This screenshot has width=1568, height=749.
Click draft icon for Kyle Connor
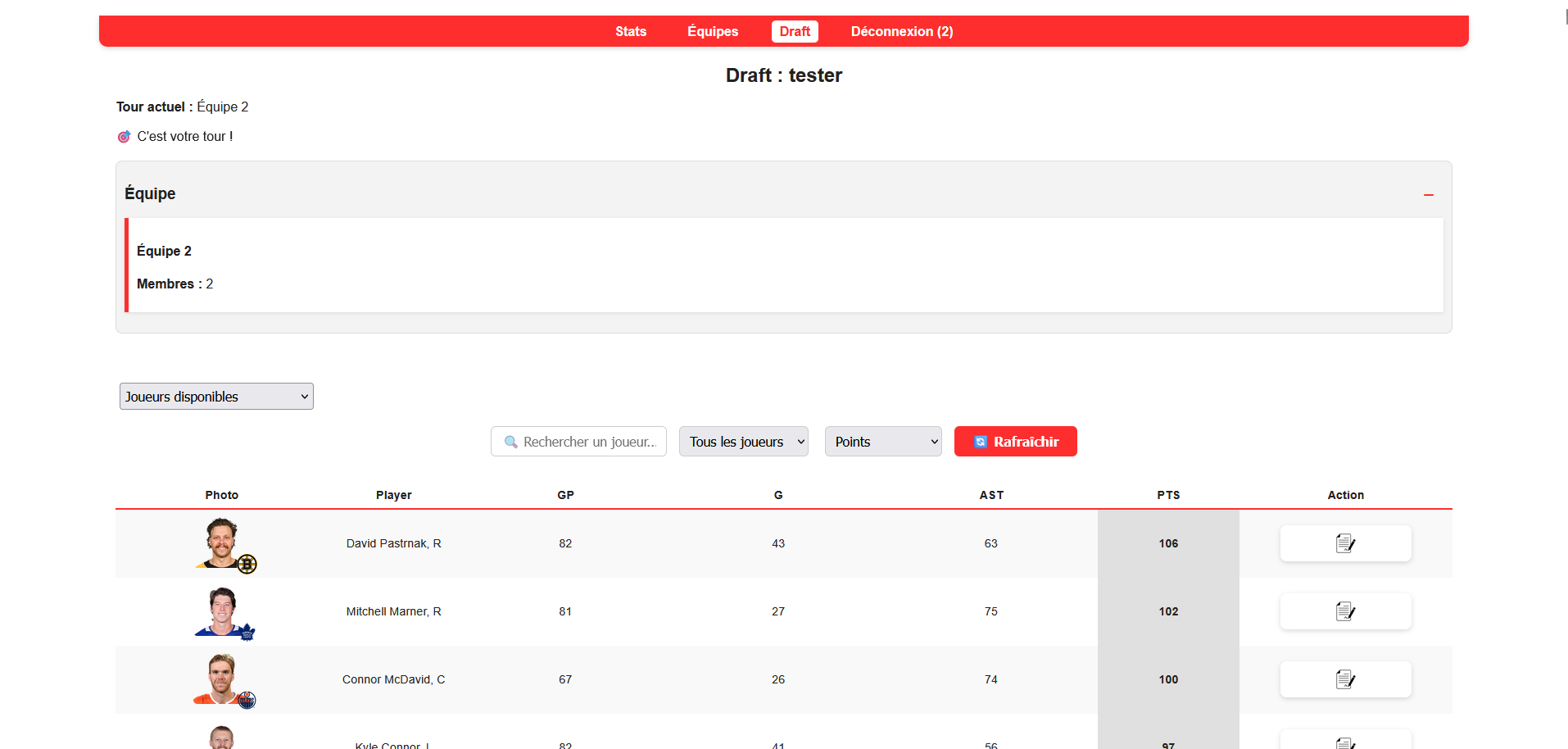1345,742
